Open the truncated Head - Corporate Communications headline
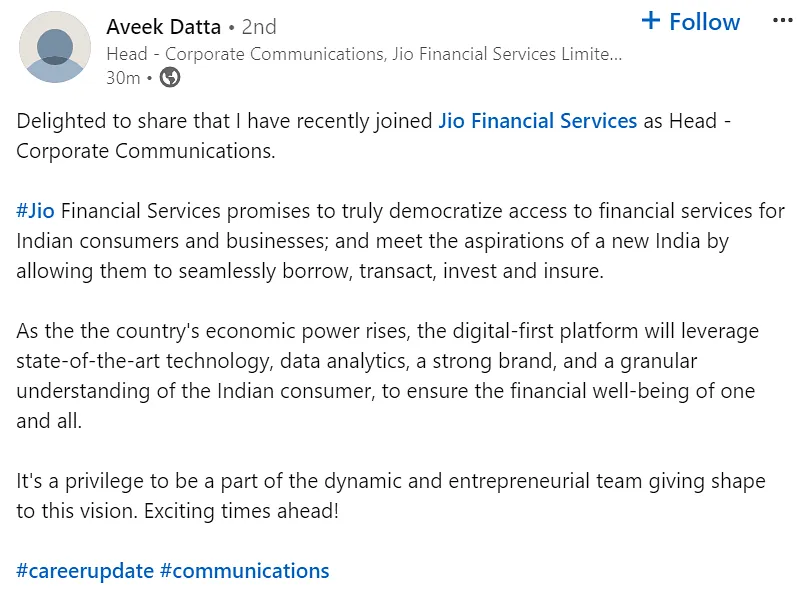 364,54
